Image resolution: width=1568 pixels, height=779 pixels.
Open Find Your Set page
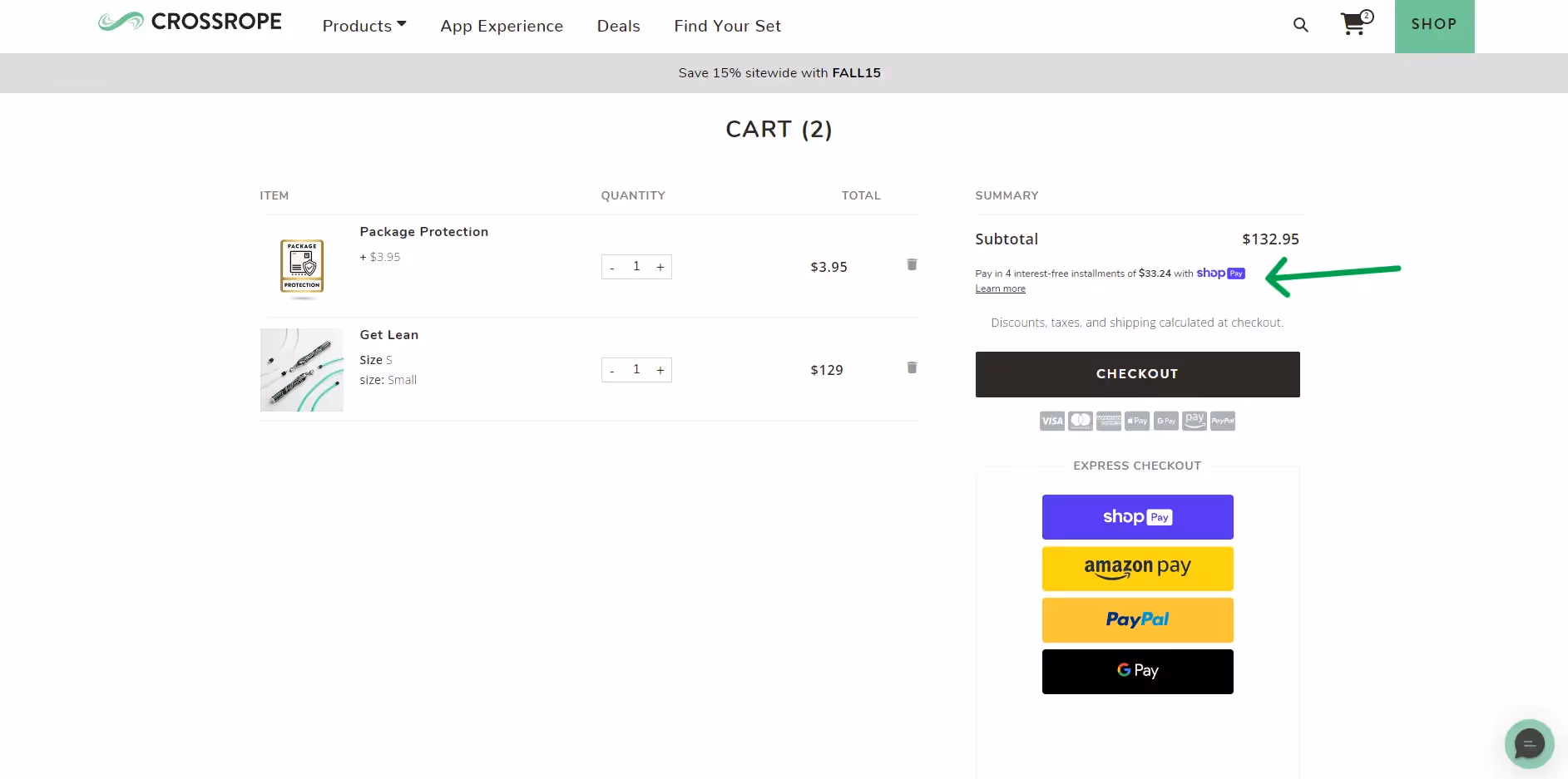point(728,26)
